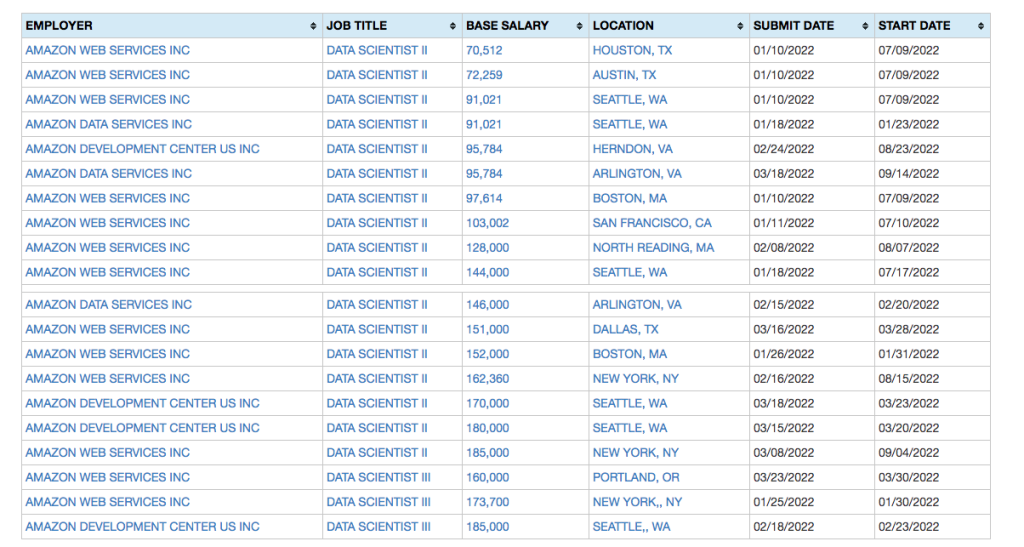Screen dimensions: 1024x547
Task: Click the 162,360 base salary link
Action: pyautogui.click(x=487, y=379)
